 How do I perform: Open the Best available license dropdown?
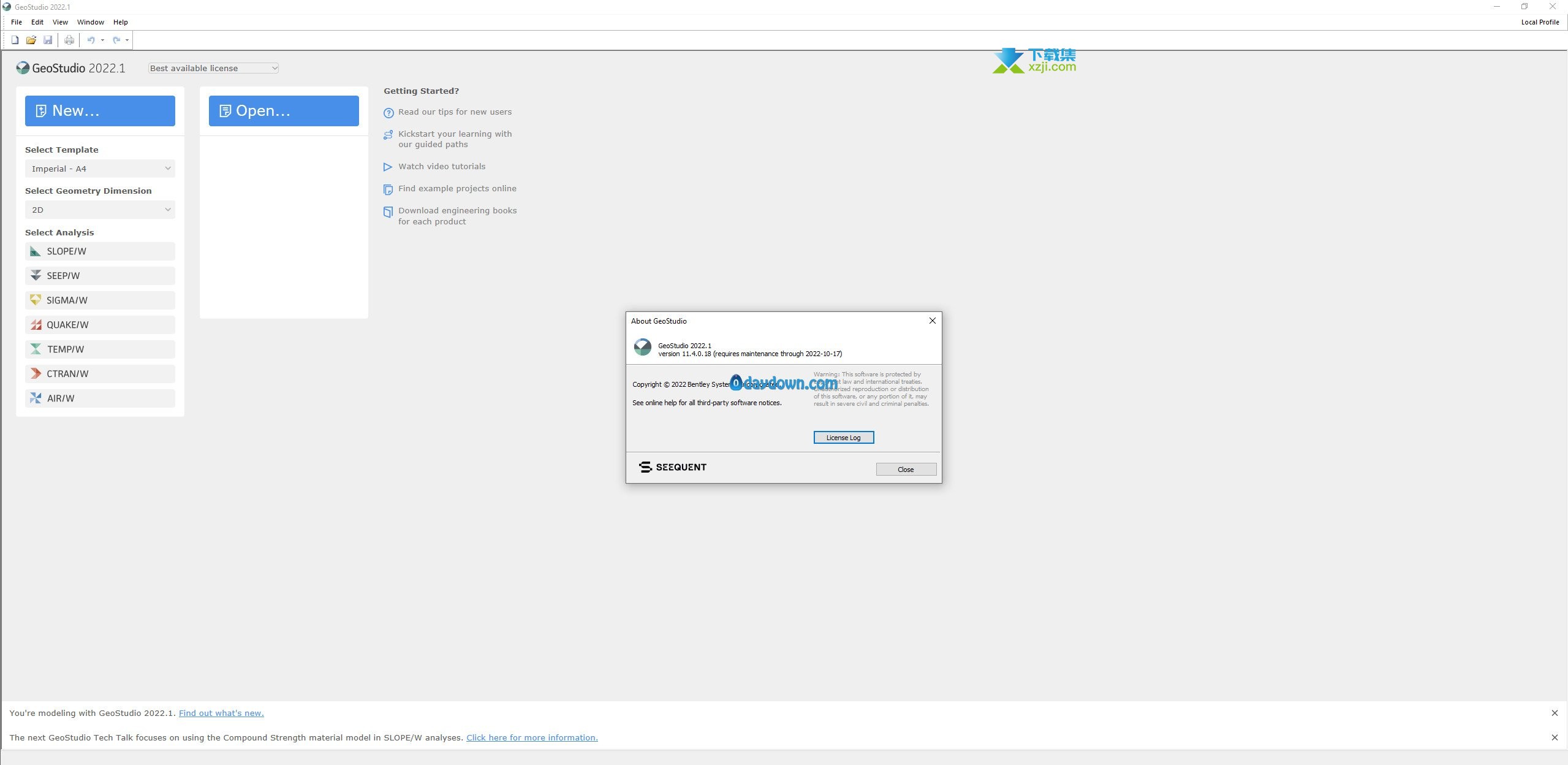pos(213,68)
